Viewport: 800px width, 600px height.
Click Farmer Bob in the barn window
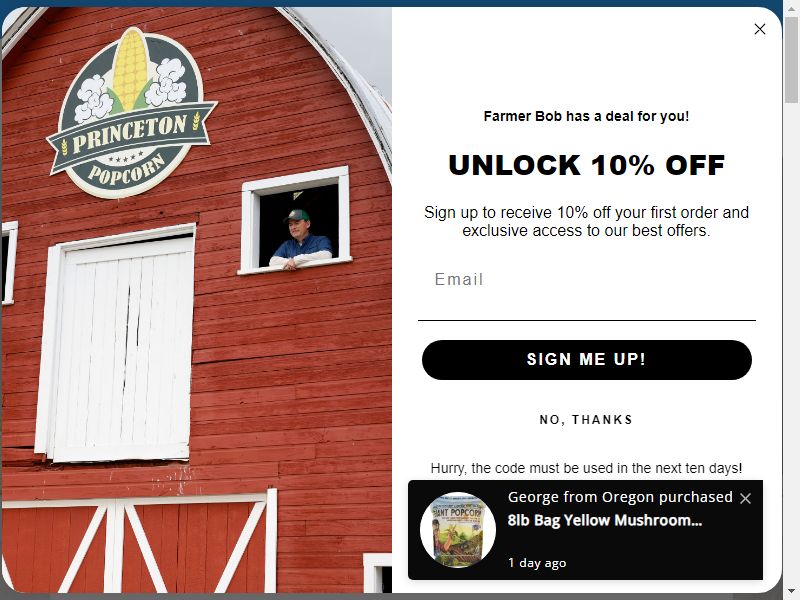coord(301,239)
